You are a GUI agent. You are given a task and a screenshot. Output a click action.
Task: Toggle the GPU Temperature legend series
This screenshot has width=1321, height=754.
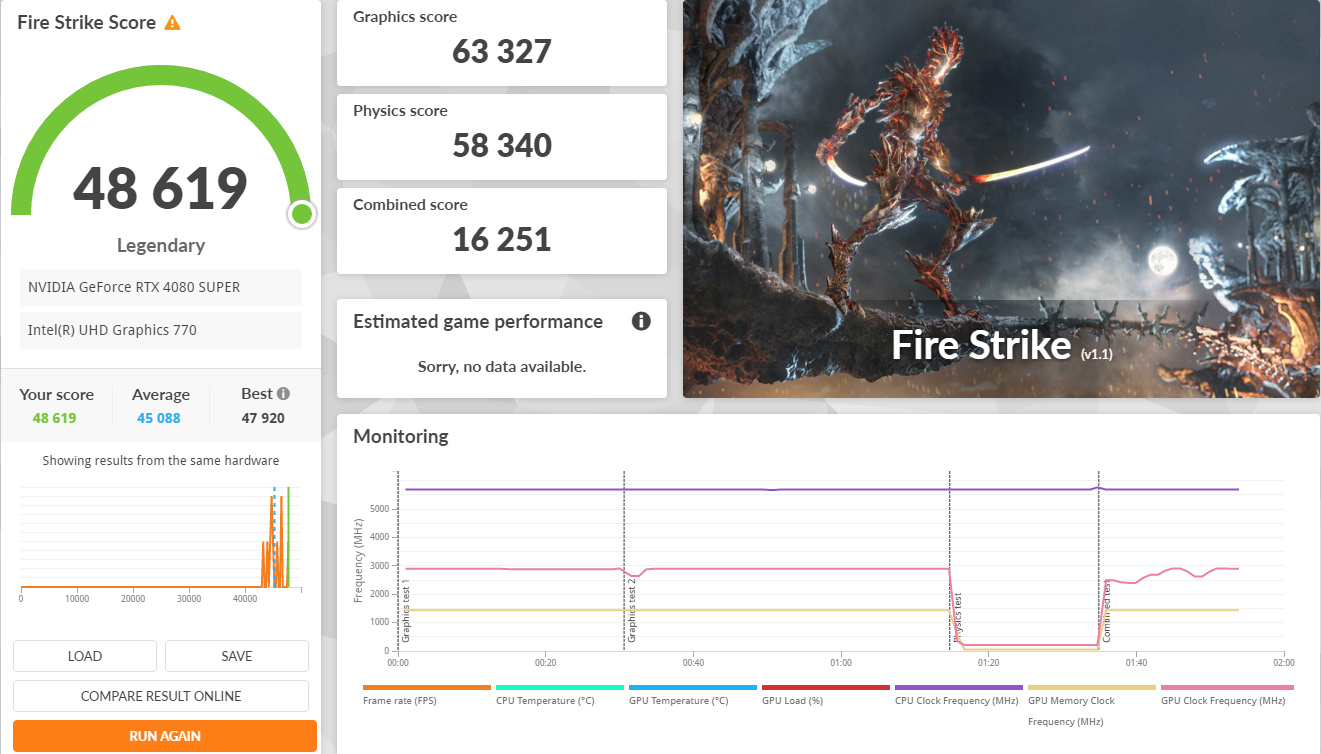(x=693, y=695)
